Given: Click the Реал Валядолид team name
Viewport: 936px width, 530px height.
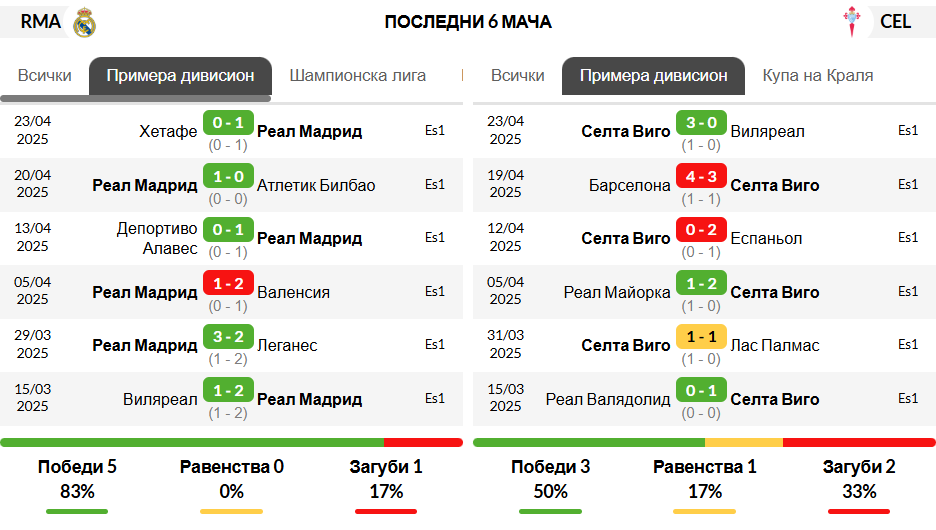Looking at the screenshot, I should 608,399.
